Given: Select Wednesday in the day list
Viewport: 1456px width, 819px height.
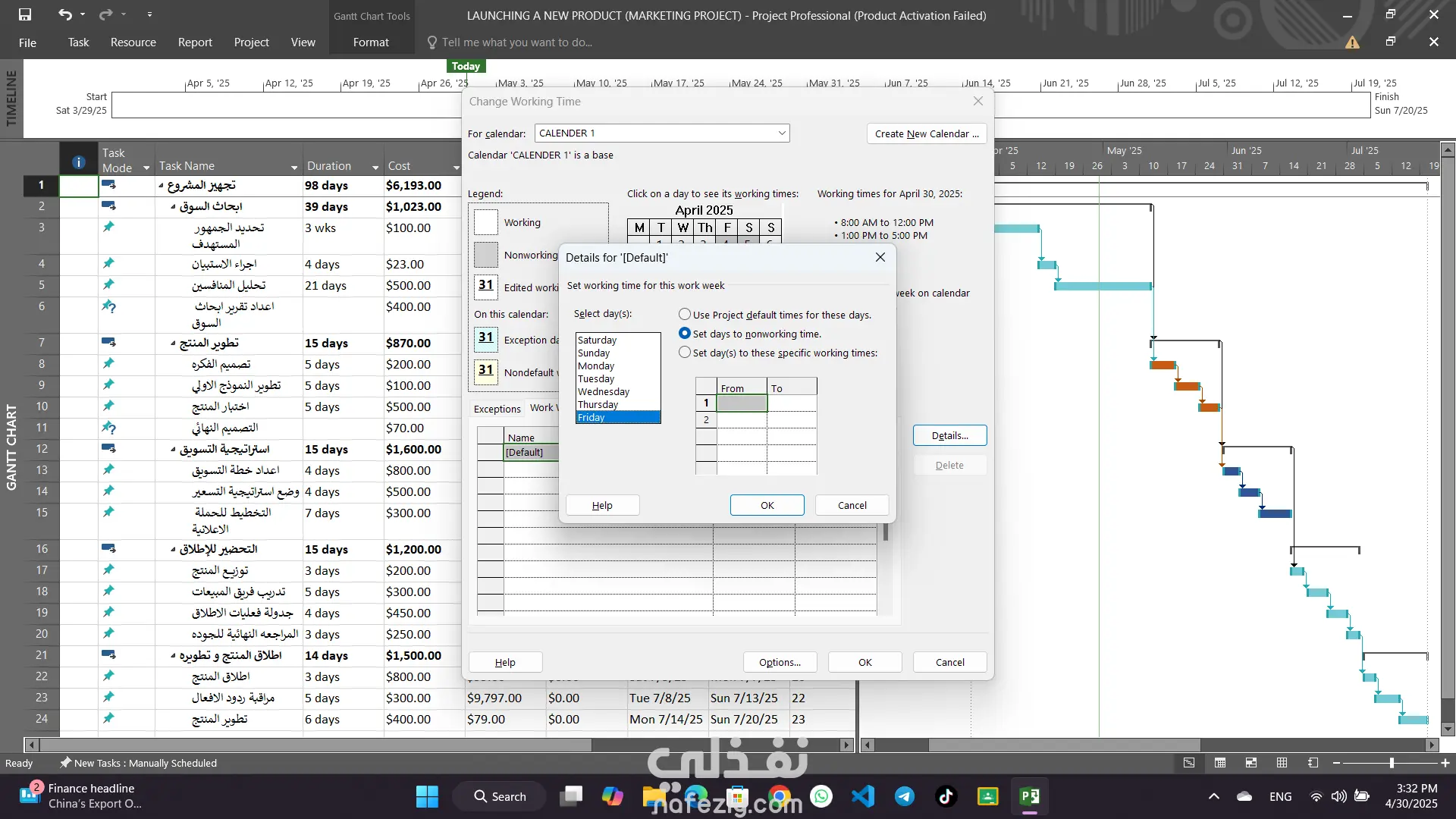Looking at the screenshot, I should click(x=604, y=391).
